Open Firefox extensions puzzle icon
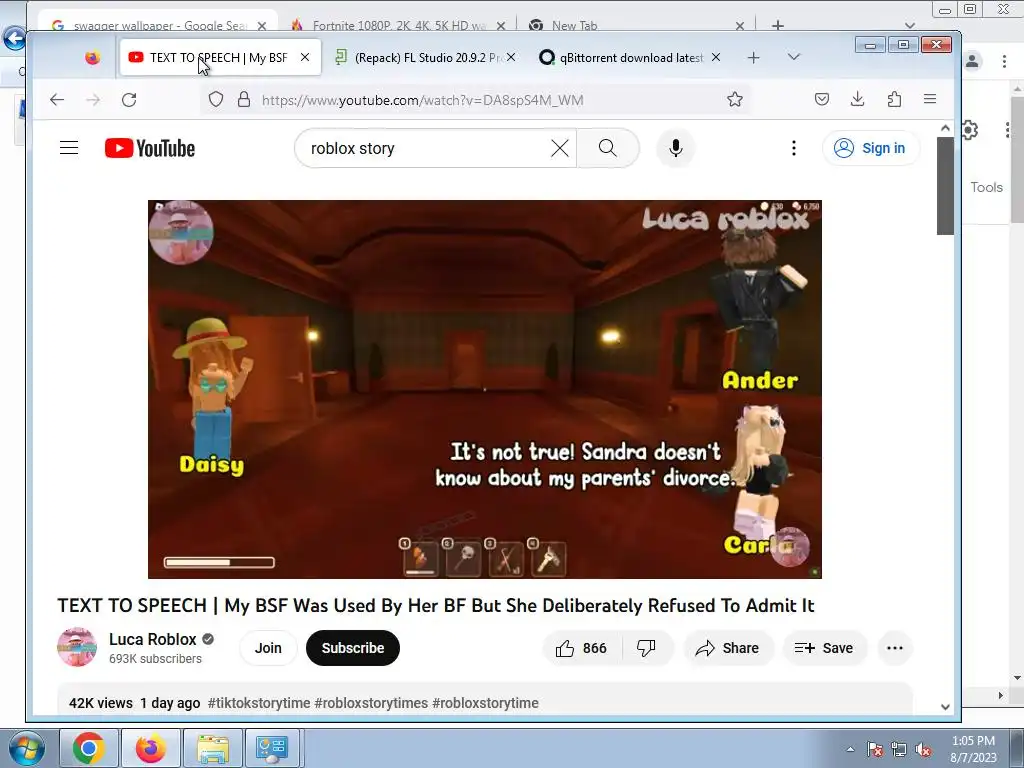This screenshot has height=768, width=1024. point(894,99)
